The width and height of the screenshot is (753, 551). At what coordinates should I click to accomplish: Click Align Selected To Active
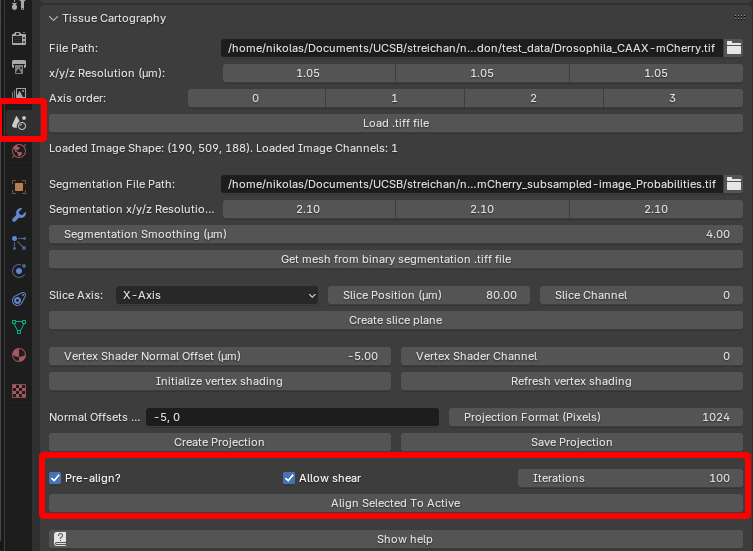coord(396,503)
